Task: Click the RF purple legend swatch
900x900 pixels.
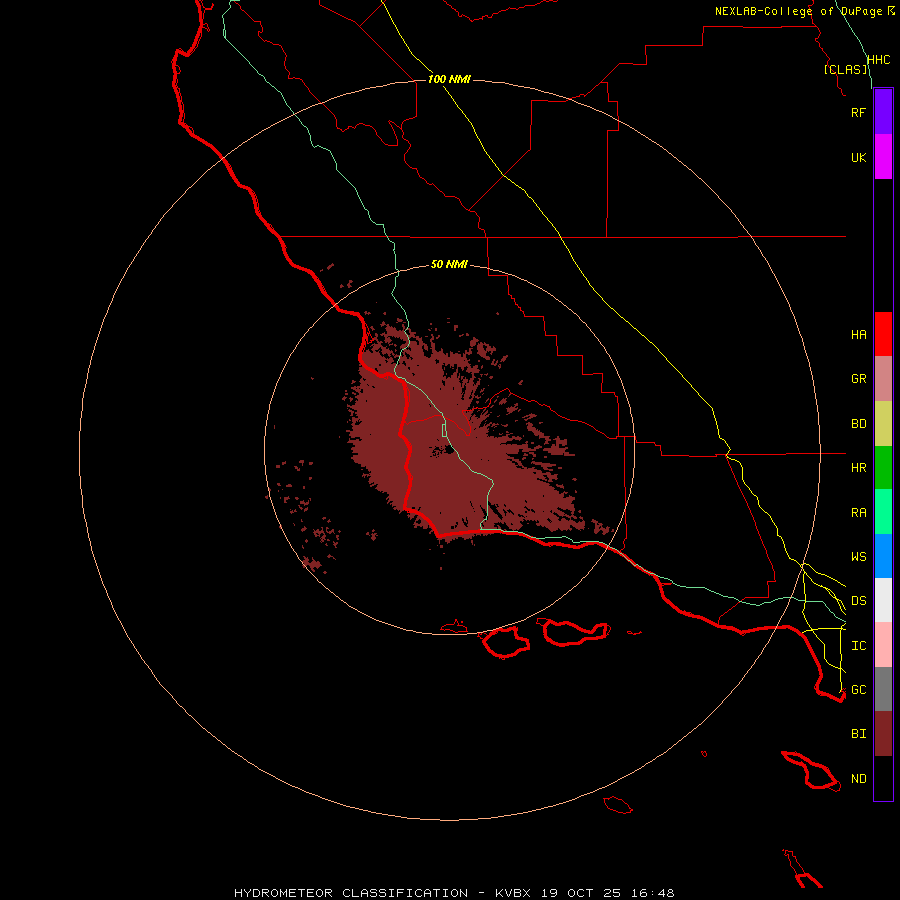Action: [x=883, y=112]
